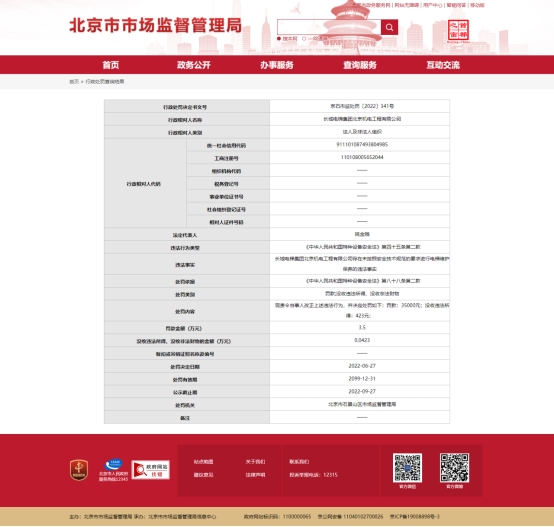The image size is (554, 527).
Task: Click the 法定代表人 label cell
Action: pos(187,235)
